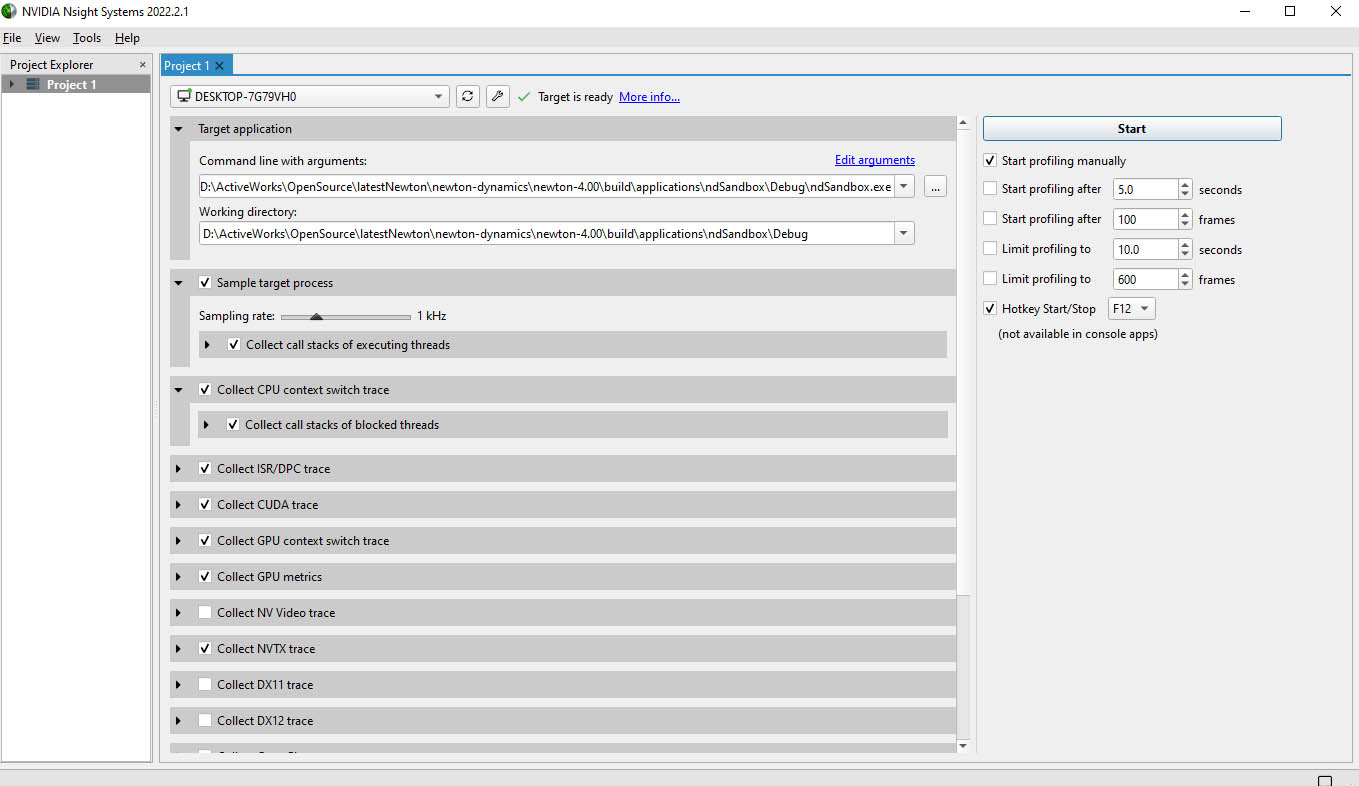Enable Collect NV Video trace
The height and width of the screenshot is (786, 1359).
(205, 613)
